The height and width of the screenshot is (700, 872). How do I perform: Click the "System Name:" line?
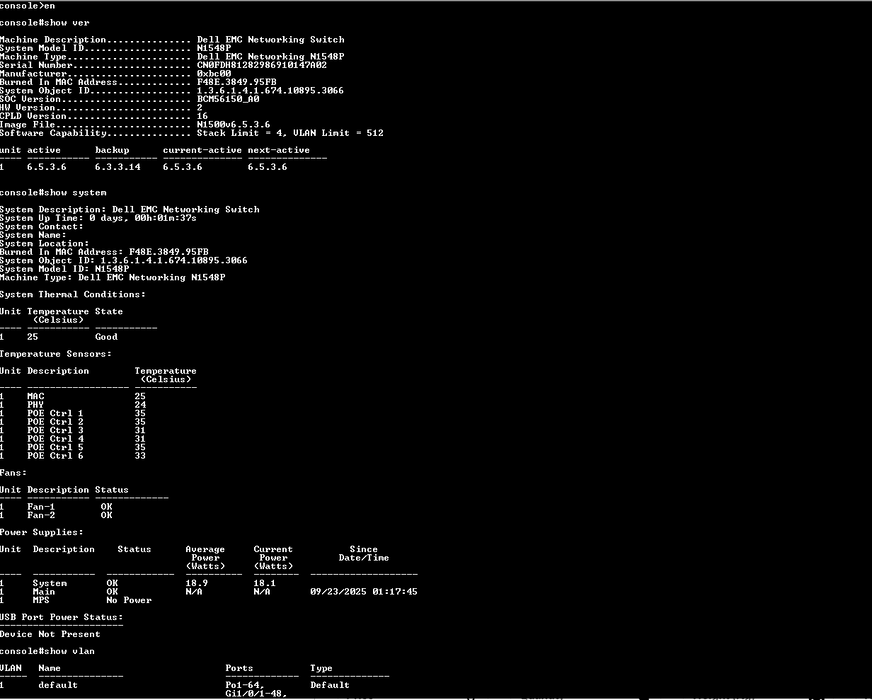[33, 235]
